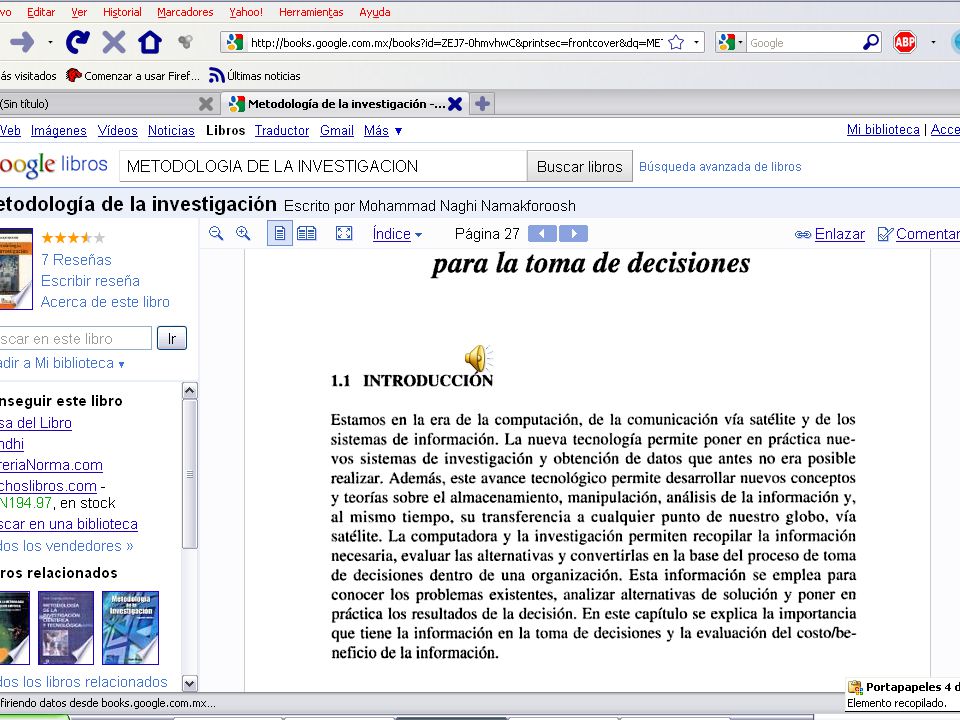Go to the browser home page icon
This screenshot has height=720, width=960.
click(x=150, y=42)
